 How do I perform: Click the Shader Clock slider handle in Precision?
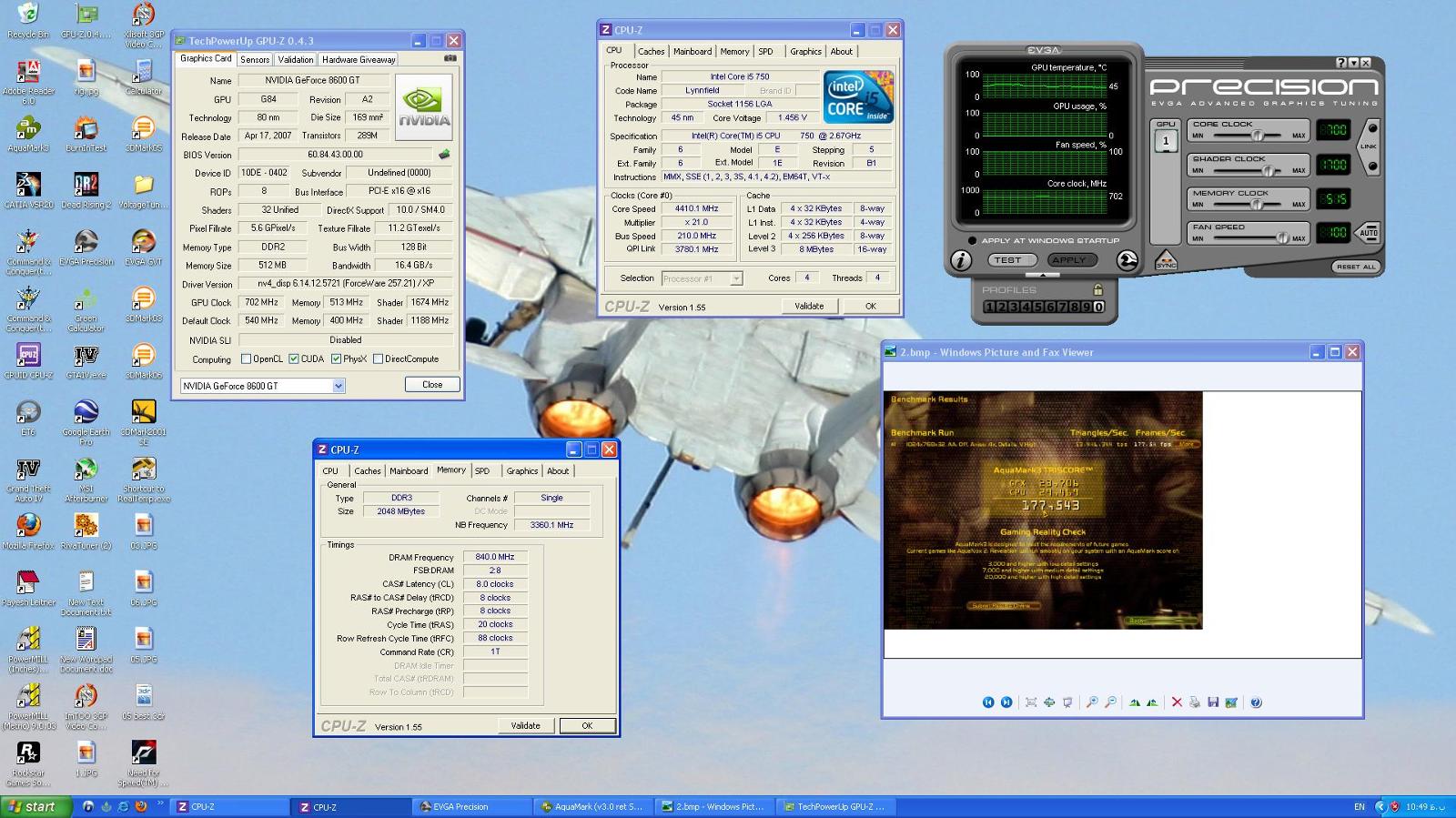click(x=1268, y=170)
